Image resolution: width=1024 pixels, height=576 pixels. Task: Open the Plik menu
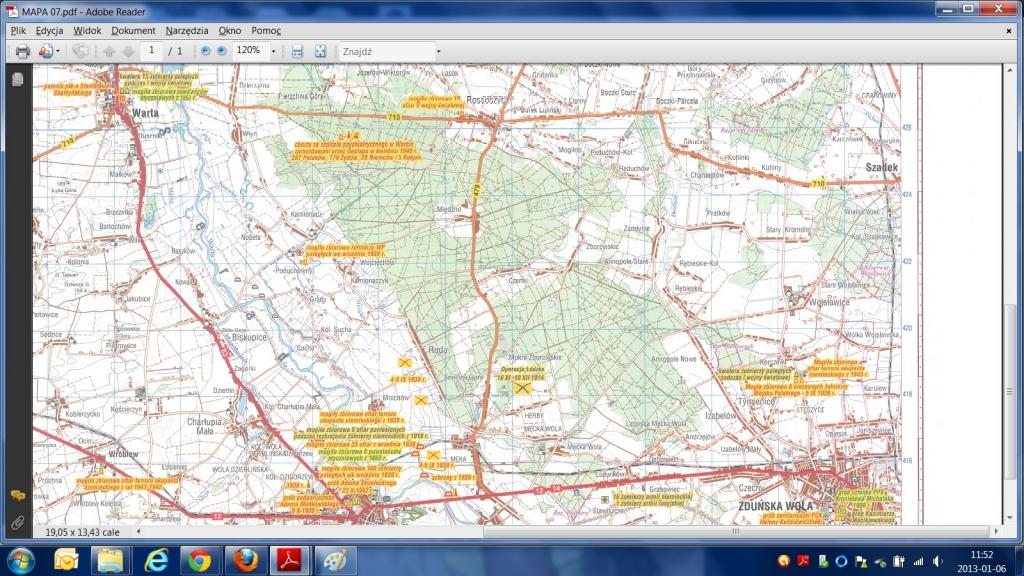coord(18,31)
